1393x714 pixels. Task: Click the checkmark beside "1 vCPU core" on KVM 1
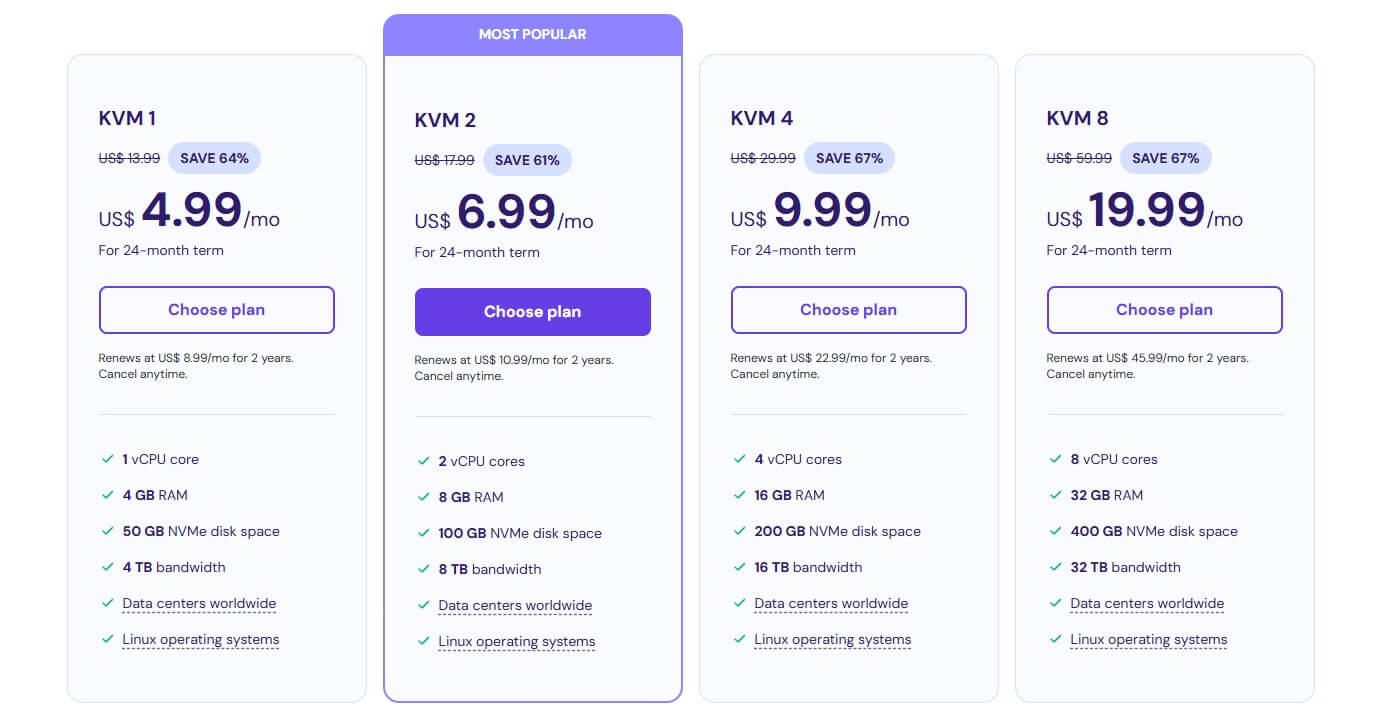click(x=108, y=458)
